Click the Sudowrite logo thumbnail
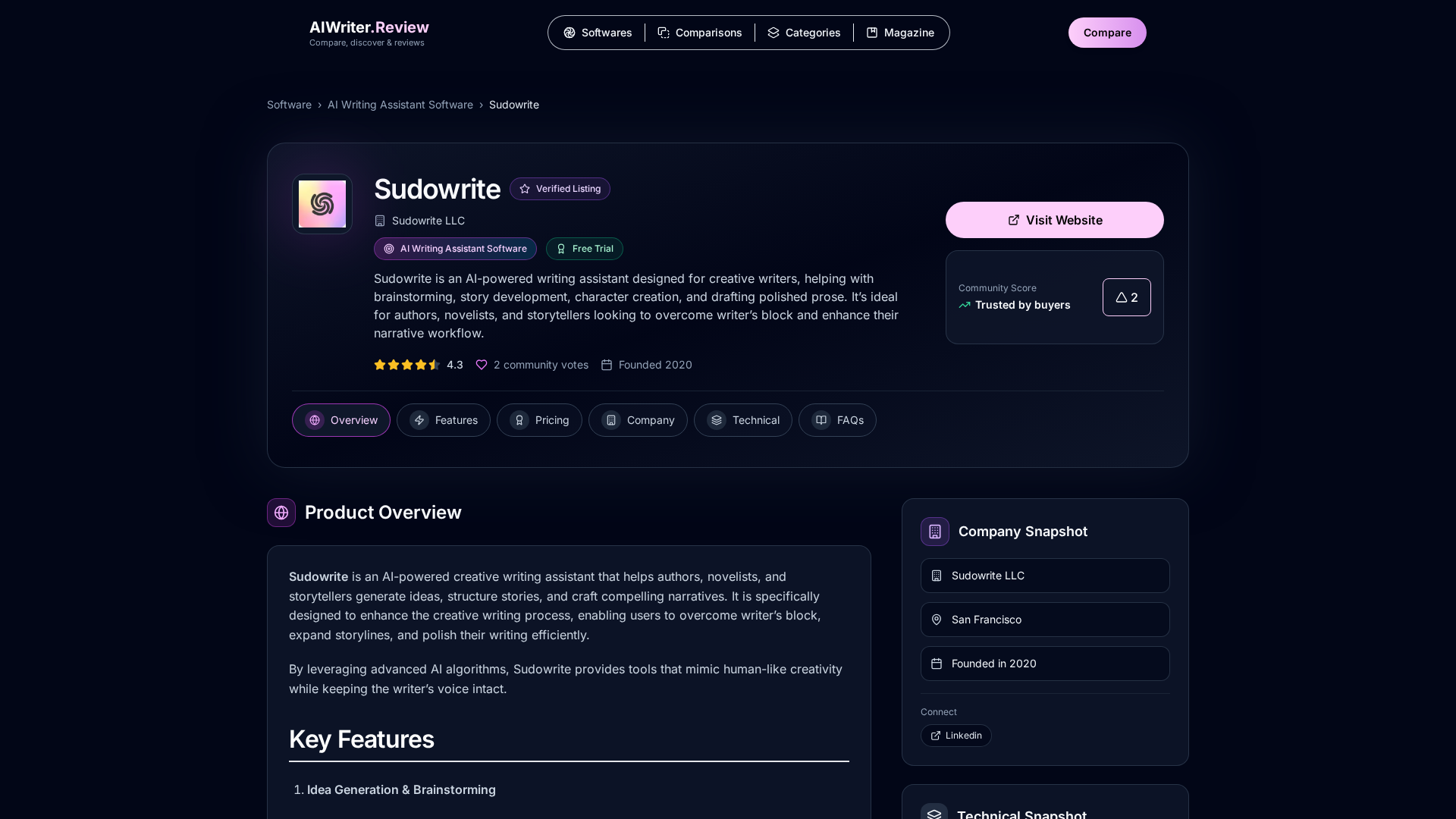This screenshot has width=1456, height=819. (322, 204)
